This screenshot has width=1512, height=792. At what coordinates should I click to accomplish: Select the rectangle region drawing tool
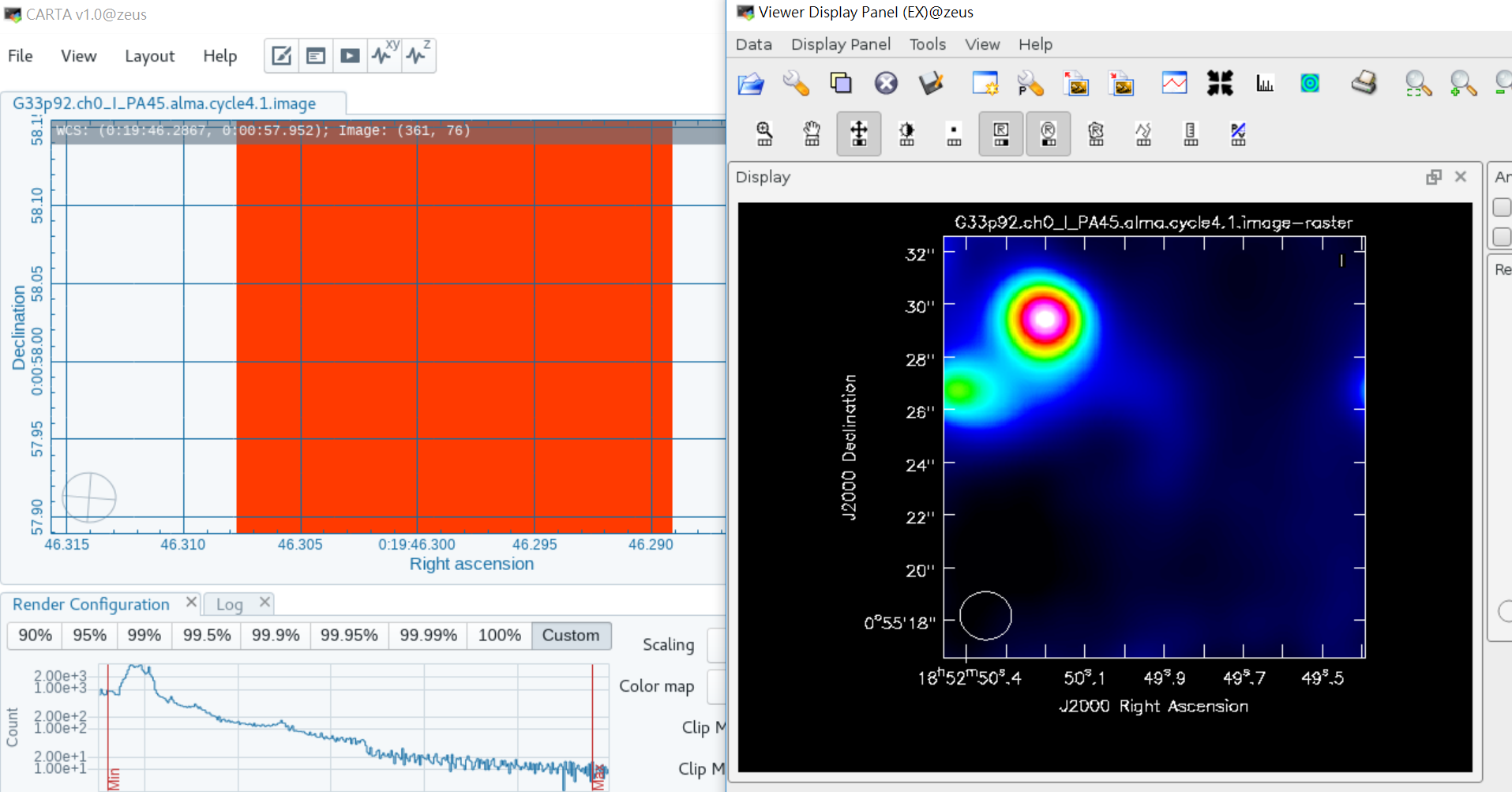click(x=1000, y=133)
